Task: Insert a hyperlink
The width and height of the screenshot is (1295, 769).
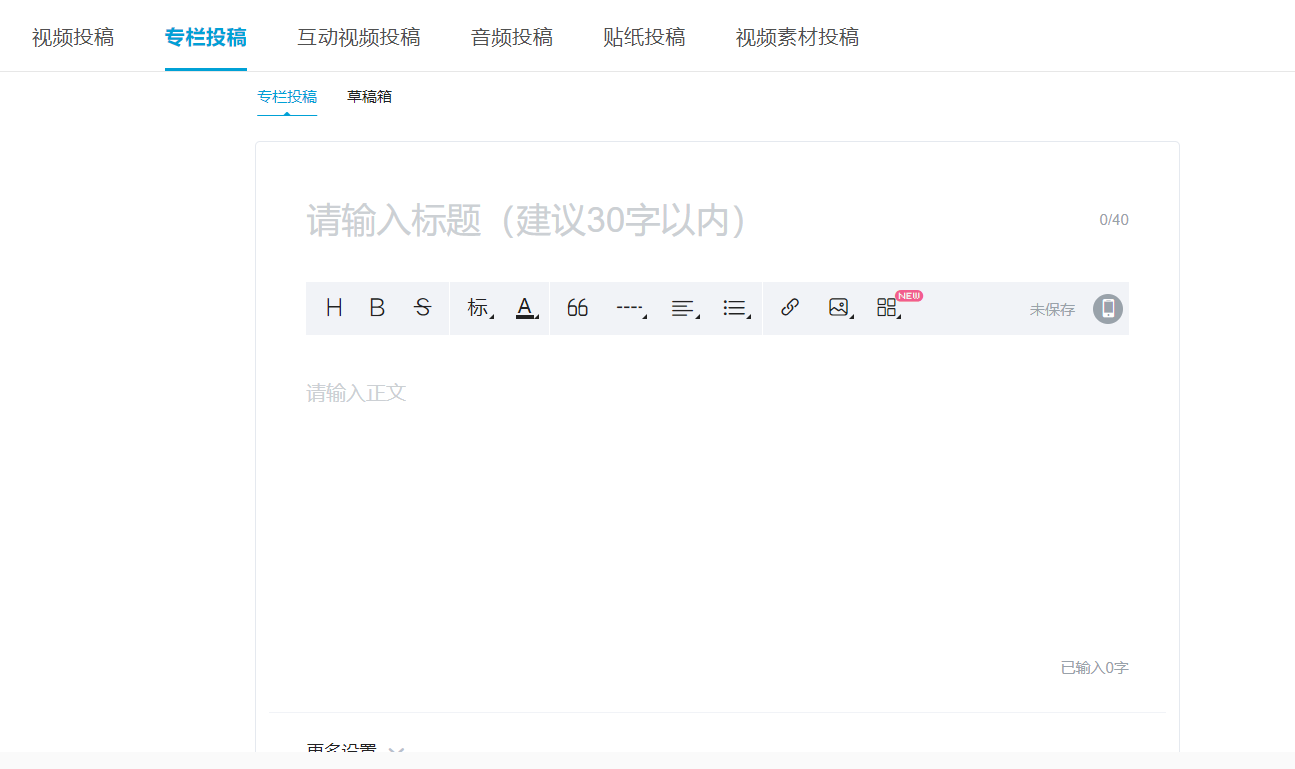Action: coord(789,308)
